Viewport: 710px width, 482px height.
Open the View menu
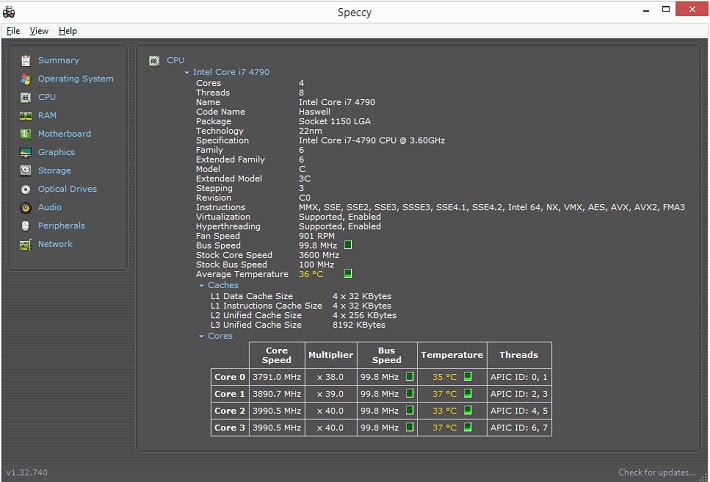pyautogui.click(x=39, y=31)
